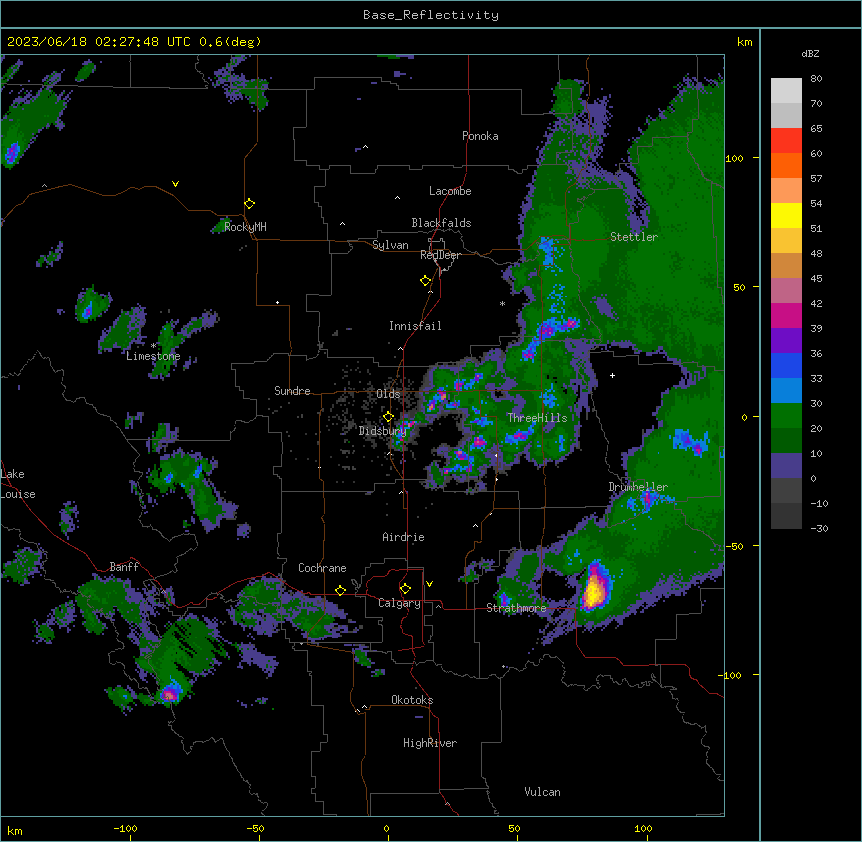Click the 60 dBZ orange color swatch

[x=786, y=165]
